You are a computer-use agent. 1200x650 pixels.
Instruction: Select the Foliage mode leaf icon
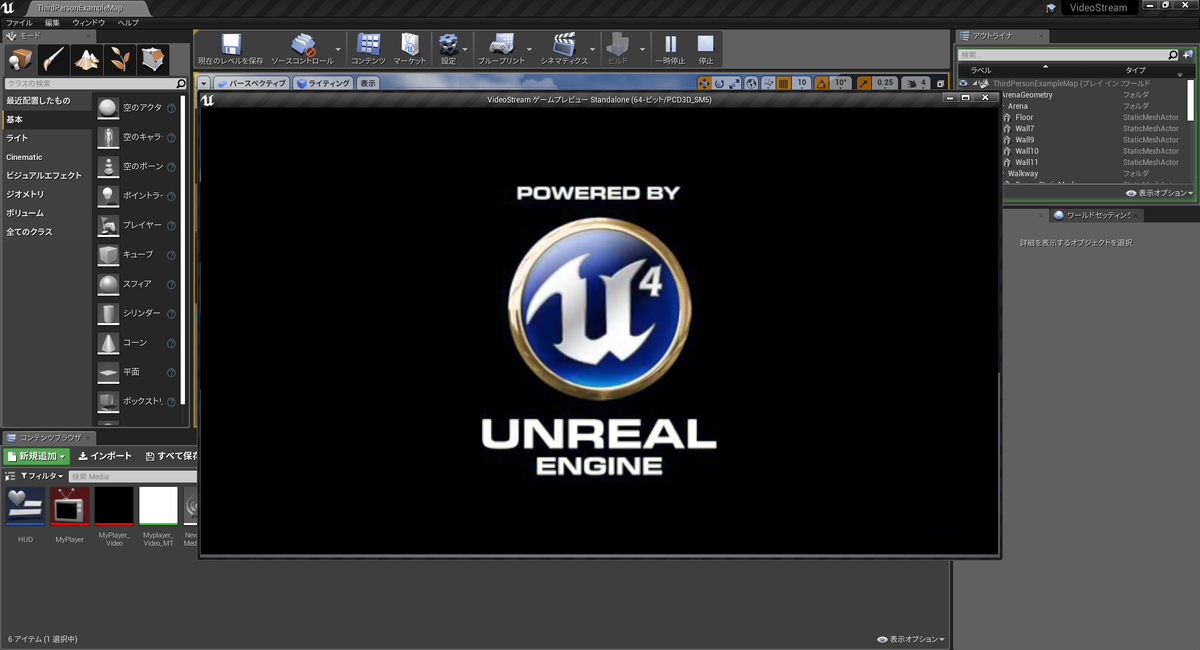tap(120, 60)
